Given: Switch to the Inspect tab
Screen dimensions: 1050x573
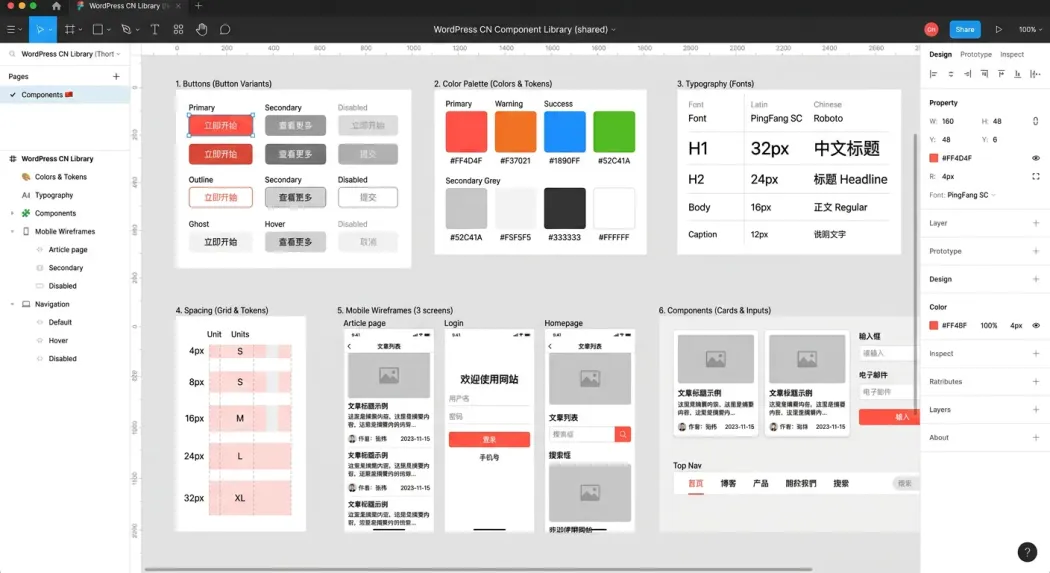Looking at the screenshot, I should pyautogui.click(x=1012, y=54).
